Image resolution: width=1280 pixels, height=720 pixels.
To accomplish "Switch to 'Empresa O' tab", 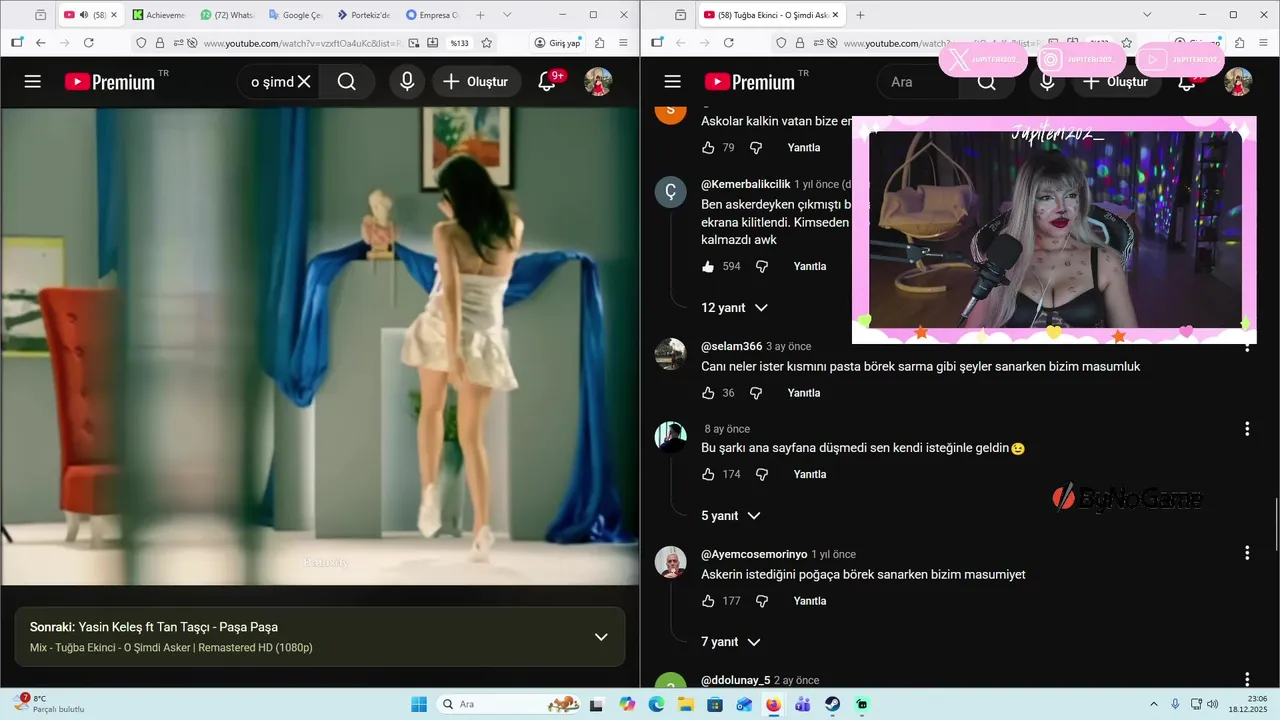I will click(x=431, y=15).
